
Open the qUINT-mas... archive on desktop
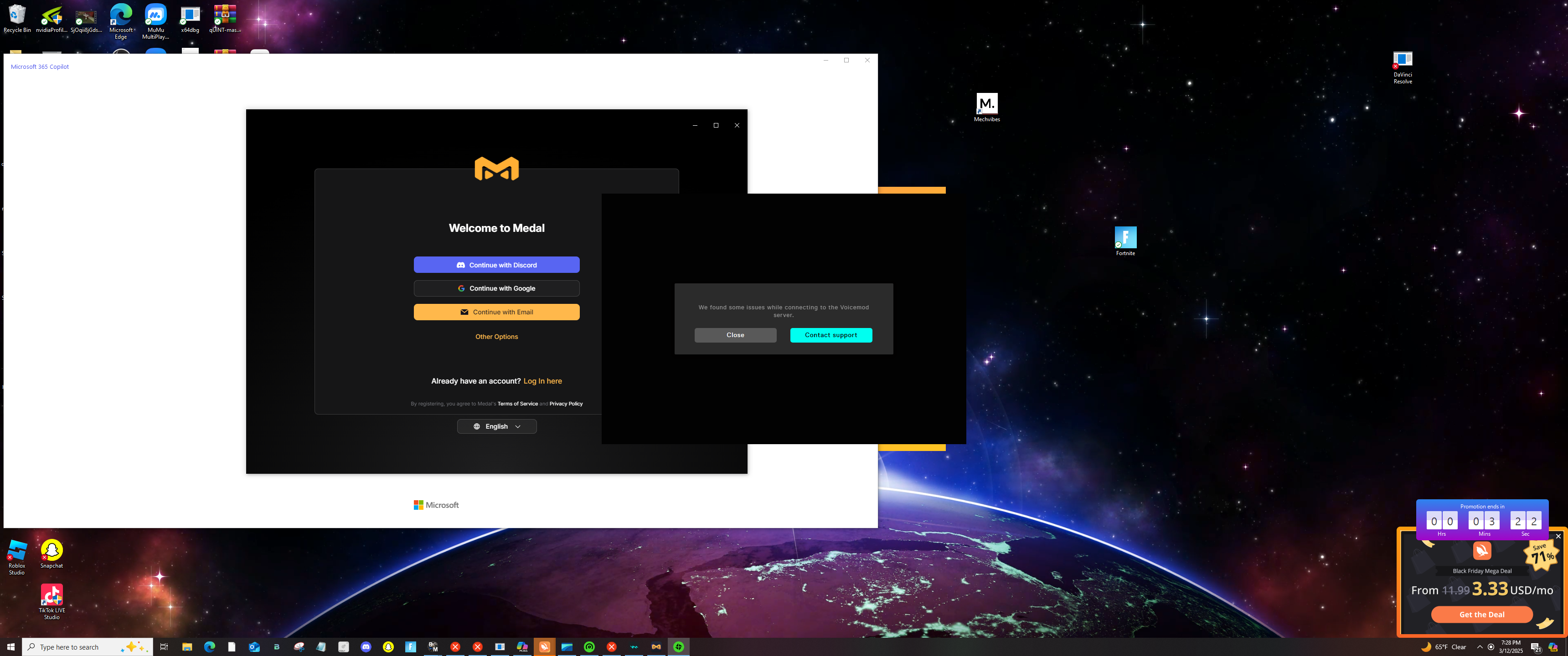pyautogui.click(x=225, y=18)
